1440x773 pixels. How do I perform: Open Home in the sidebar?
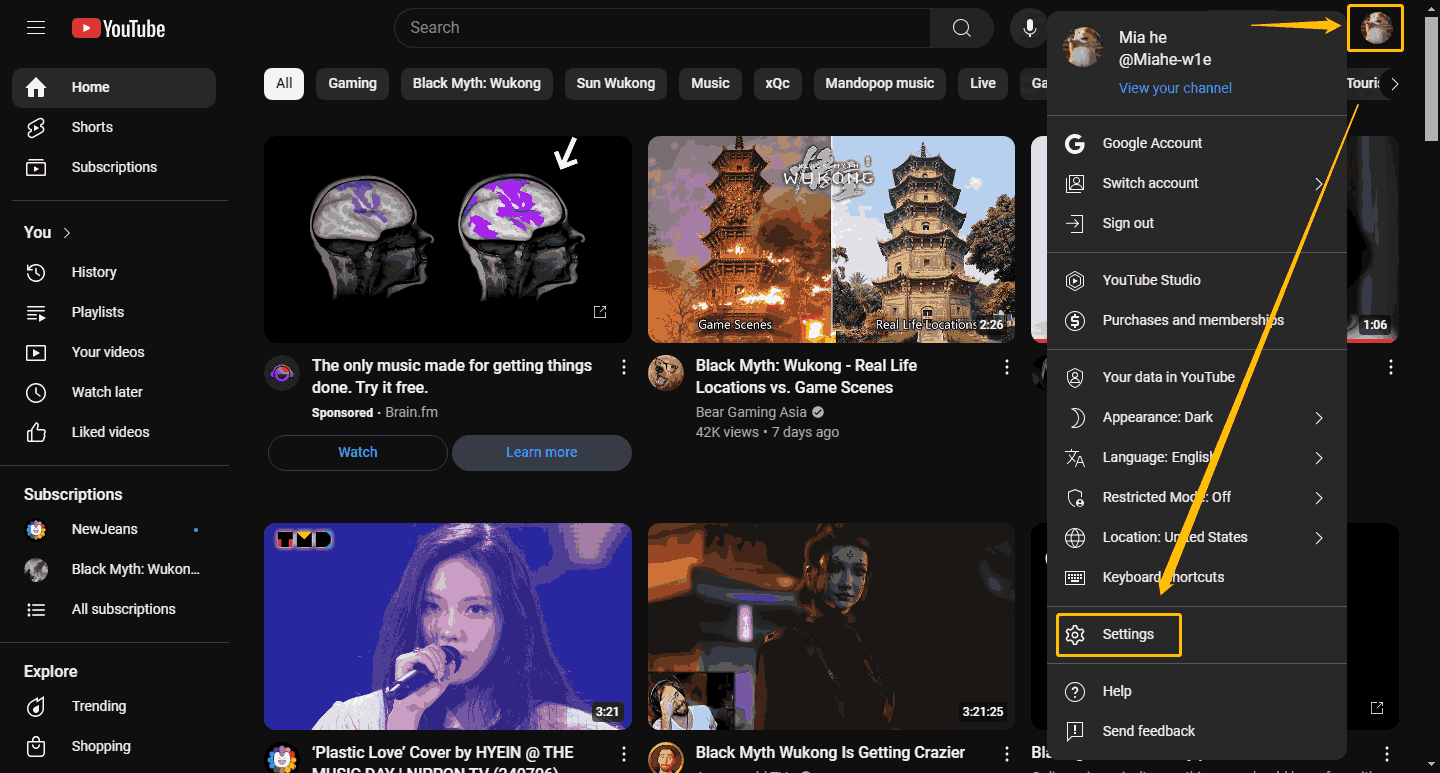pyautogui.click(x=114, y=88)
